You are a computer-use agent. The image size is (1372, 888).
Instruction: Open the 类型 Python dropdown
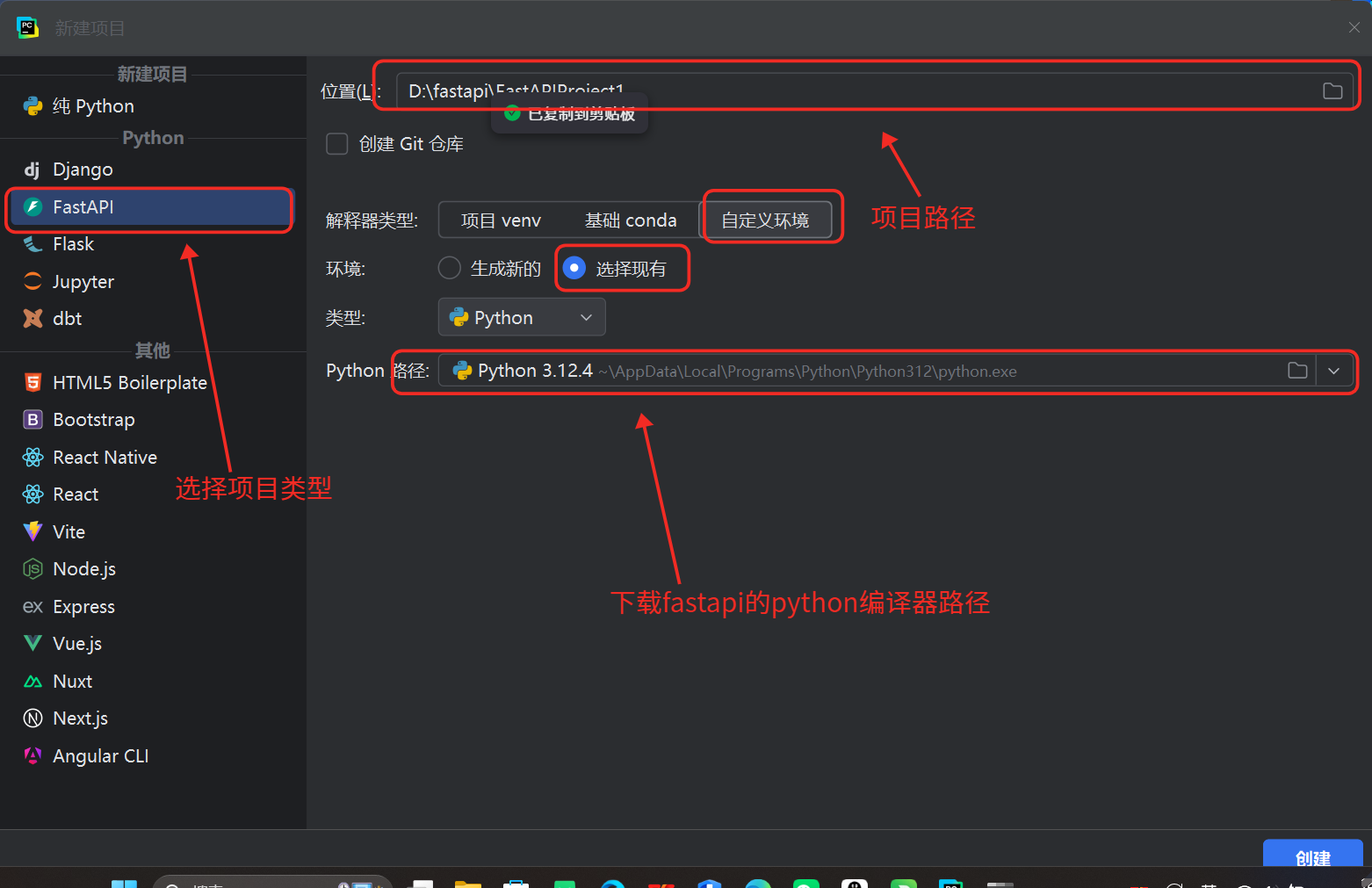click(x=522, y=317)
